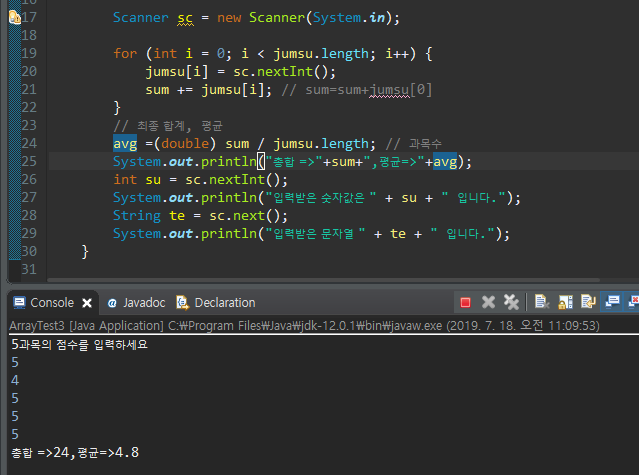Image resolution: width=639 pixels, height=475 pixels.
Task: Click the console prompt 5과목의 점수를 입력하세요
Action: click(79, 345)
